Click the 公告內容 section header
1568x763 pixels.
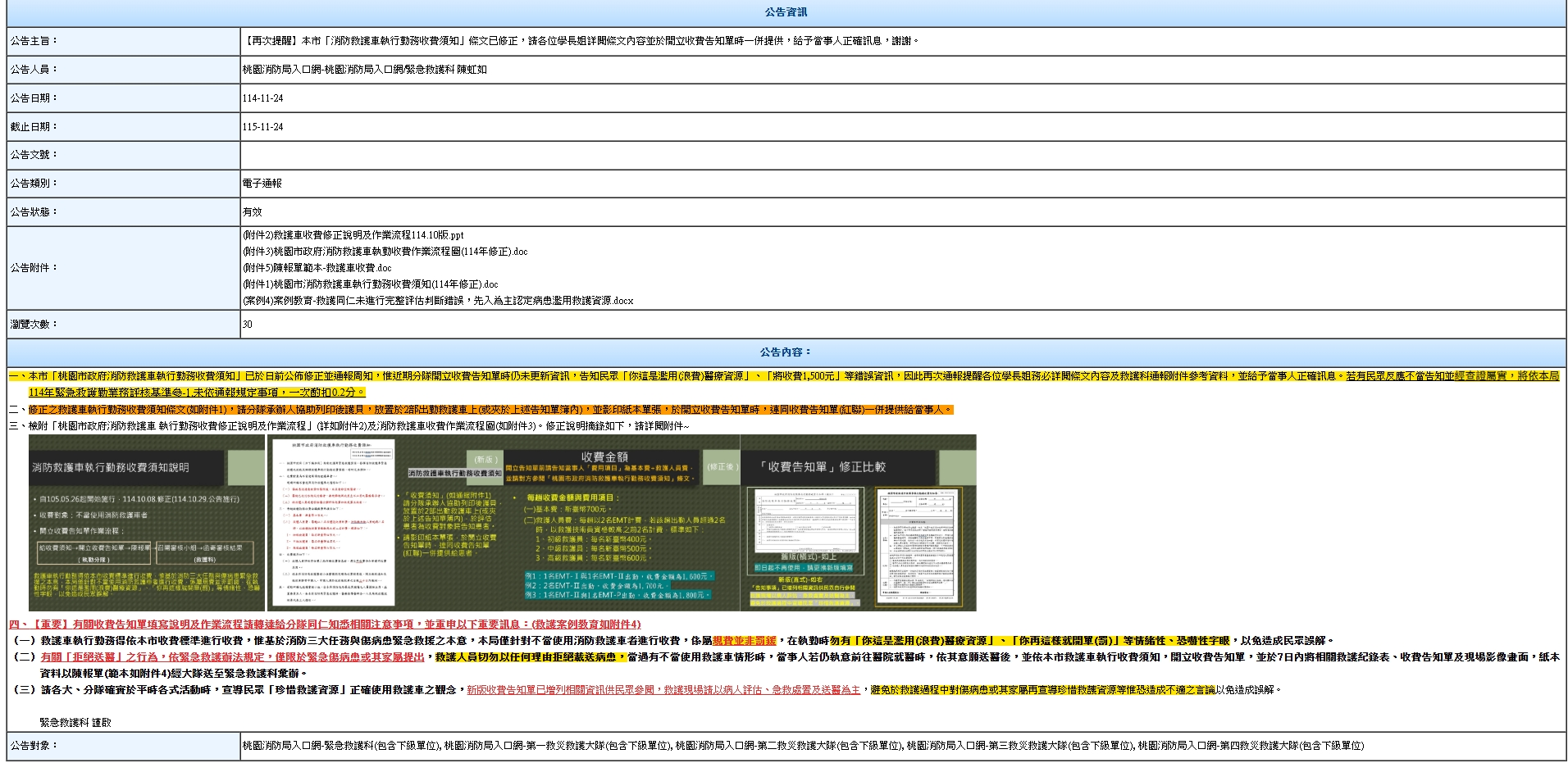pos(786,352)
